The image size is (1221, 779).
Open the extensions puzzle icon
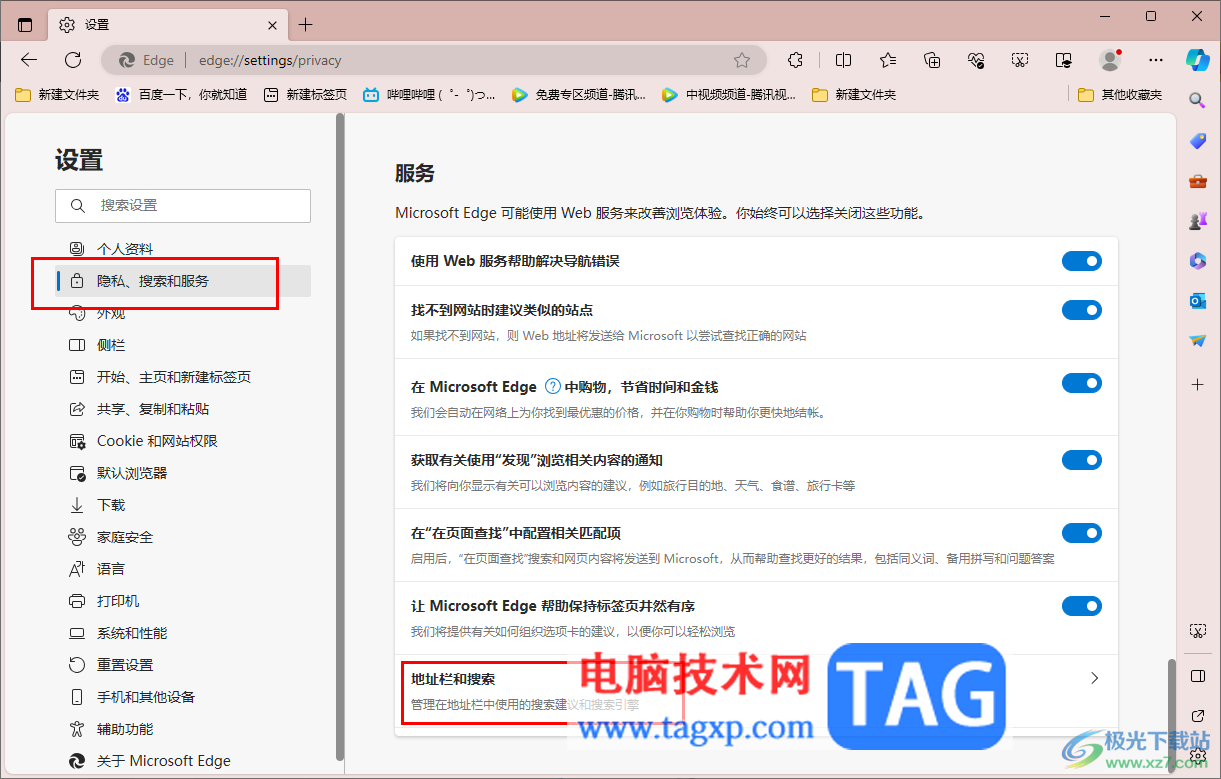click(796, 60)
